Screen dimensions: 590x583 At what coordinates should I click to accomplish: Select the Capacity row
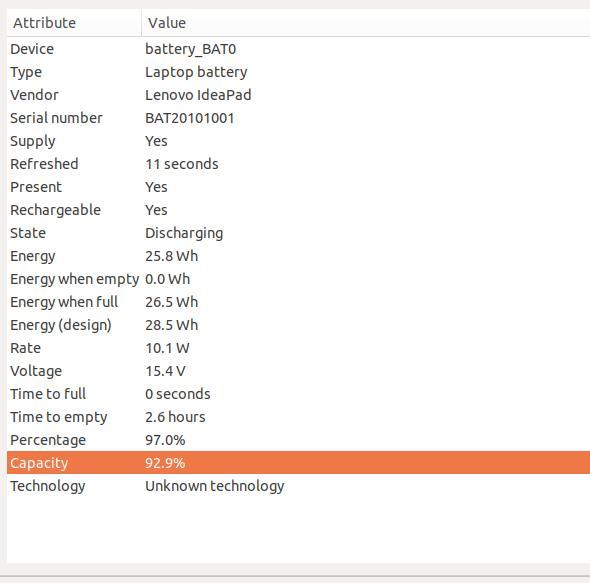[x=298, y=463]
